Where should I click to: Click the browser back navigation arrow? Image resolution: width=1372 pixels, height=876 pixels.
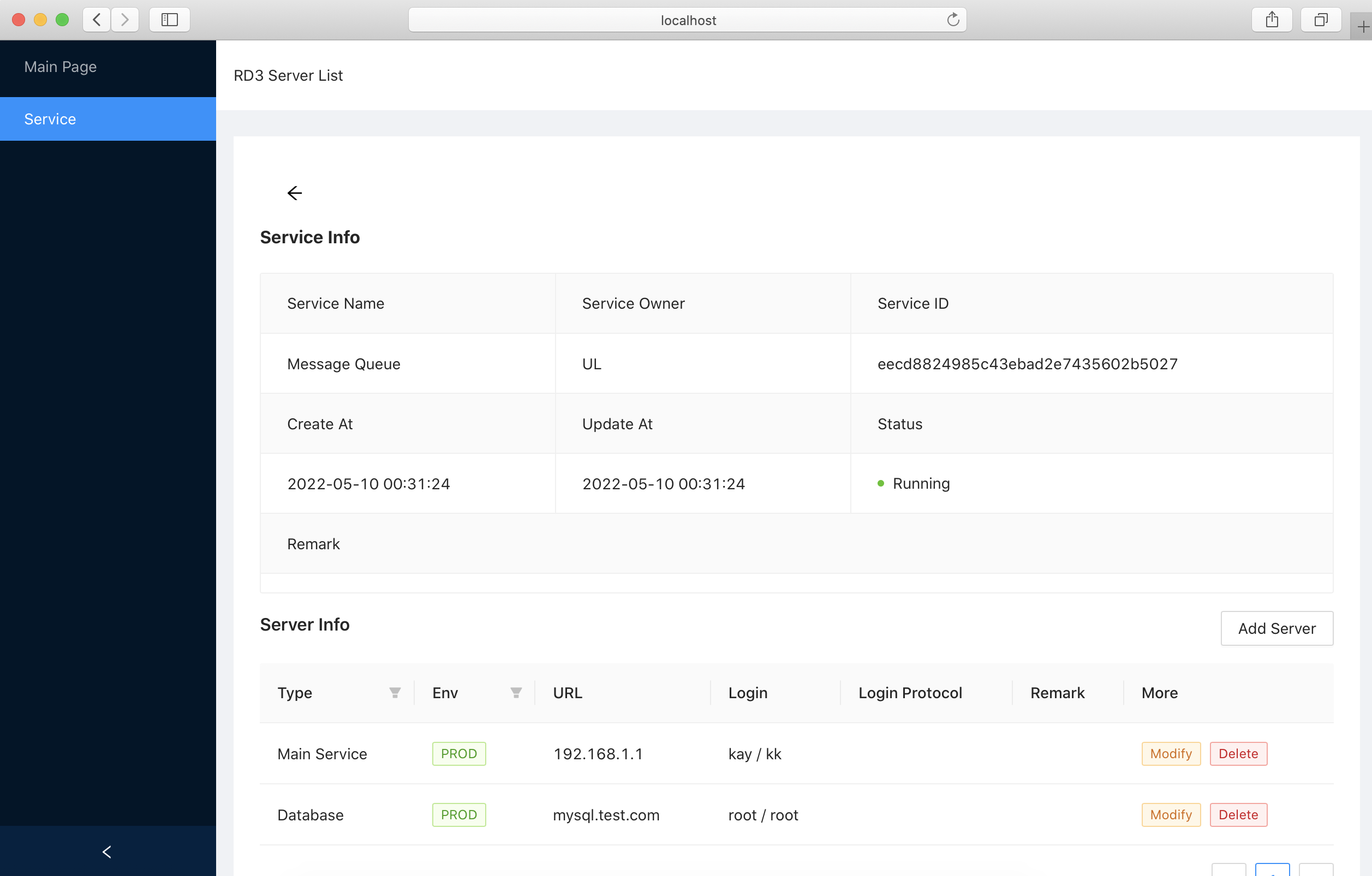[x=97, y=20]
